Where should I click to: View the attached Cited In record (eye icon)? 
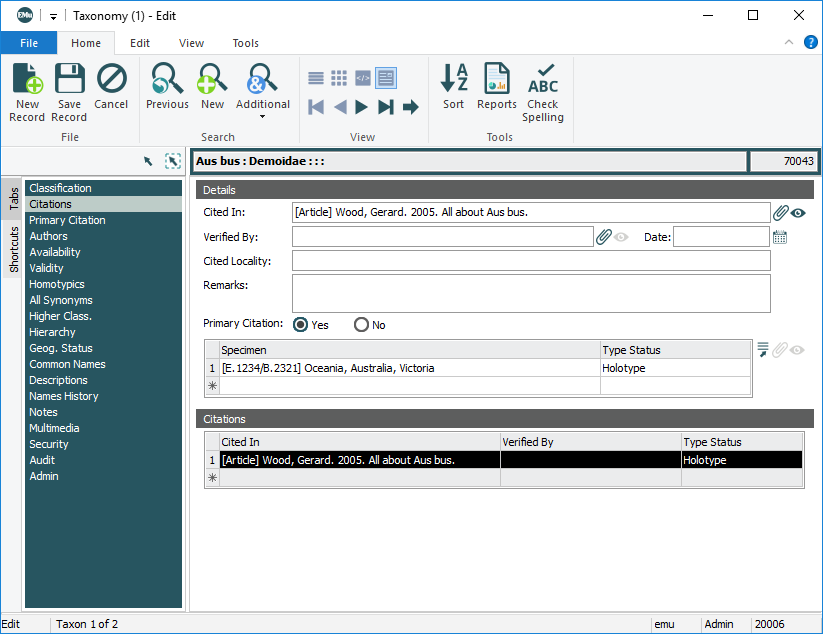pyautogui.click(x=798, y=213)
